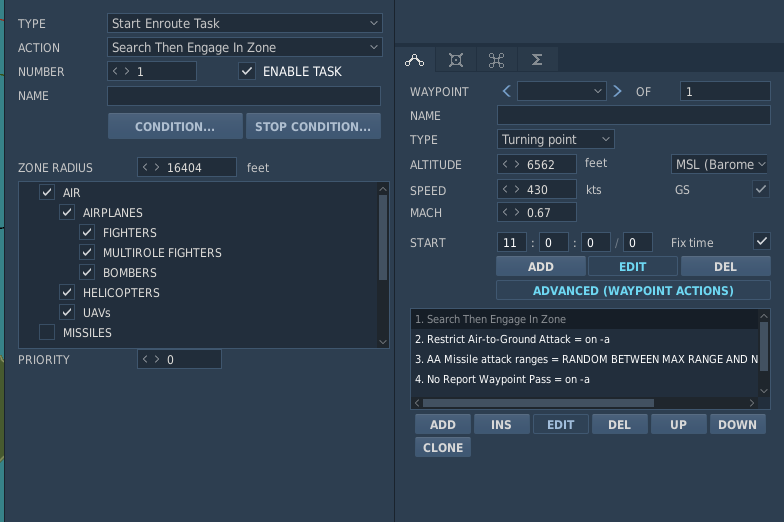Increase the PRIORITY value
Screen dimensions: 784x522
[157, 359]
